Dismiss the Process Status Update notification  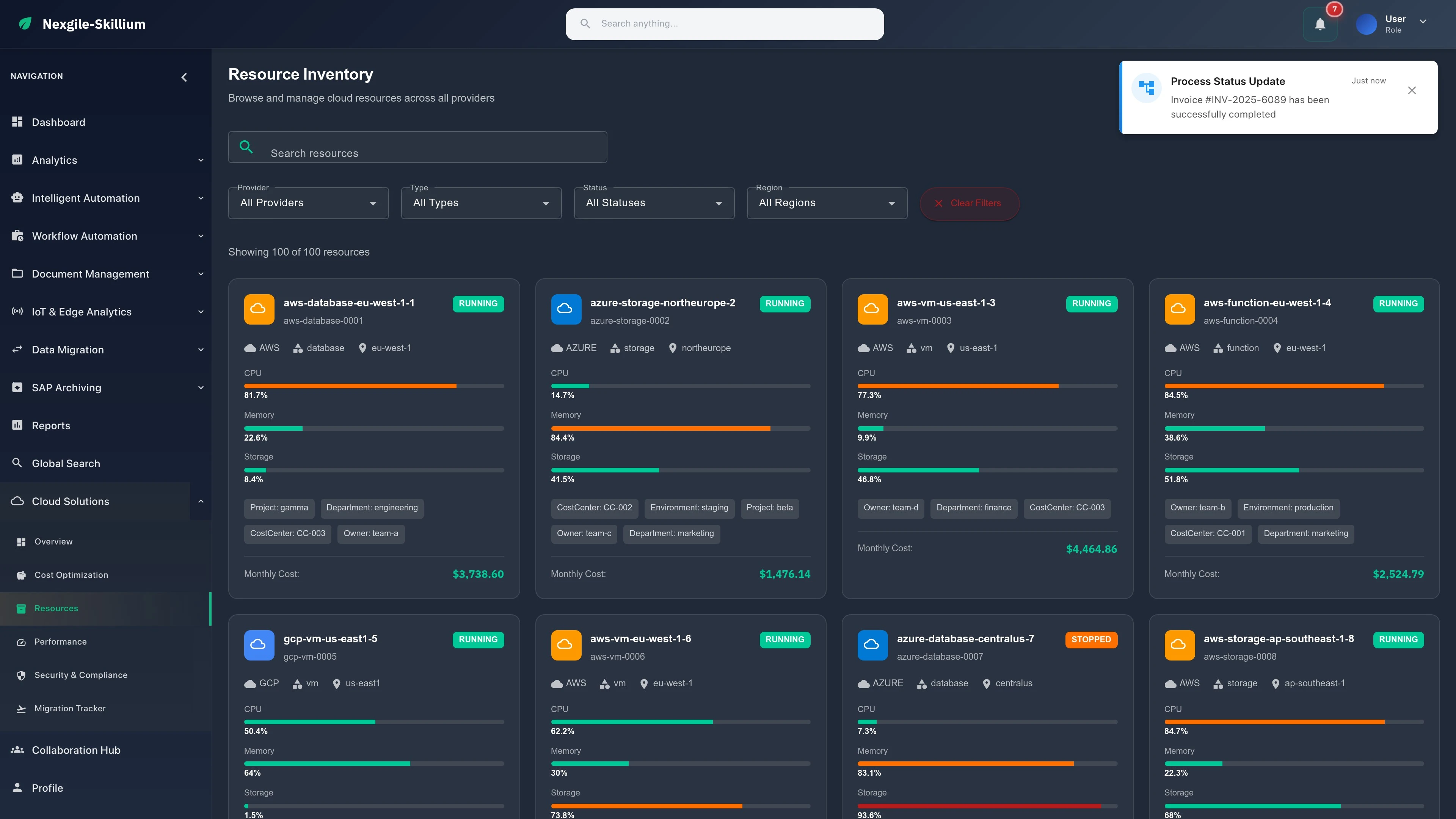(1411, 90)
